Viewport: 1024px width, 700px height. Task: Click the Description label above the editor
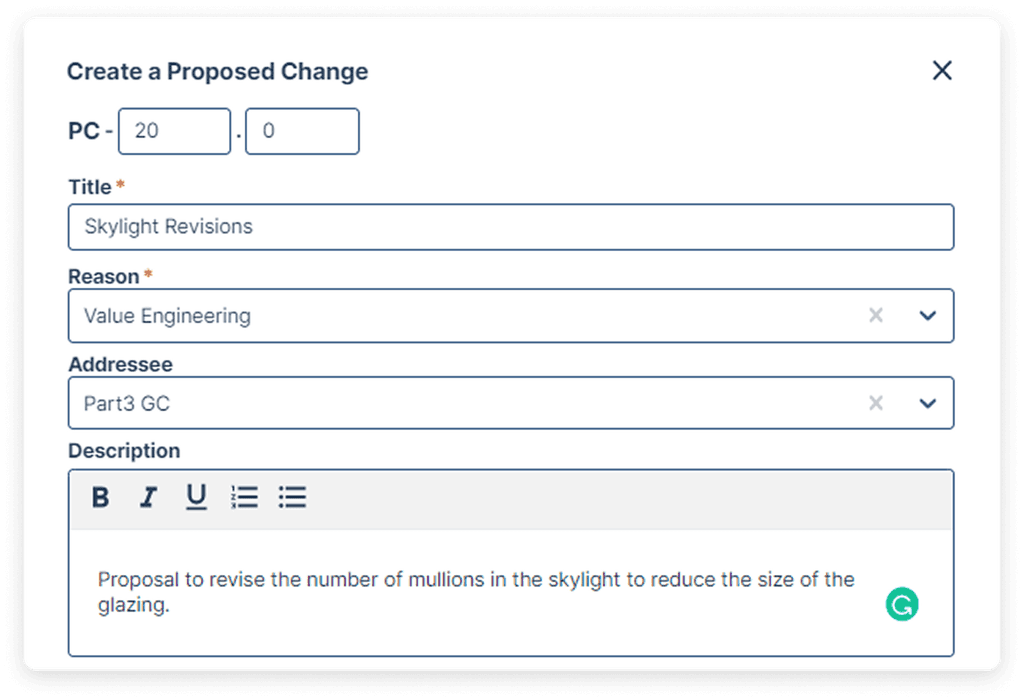[123, 451]
